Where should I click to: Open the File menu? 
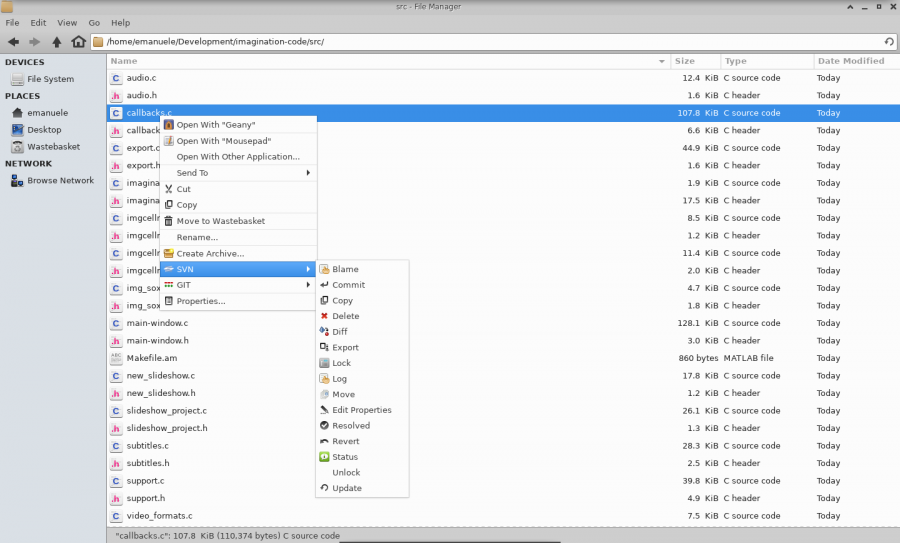12,23
